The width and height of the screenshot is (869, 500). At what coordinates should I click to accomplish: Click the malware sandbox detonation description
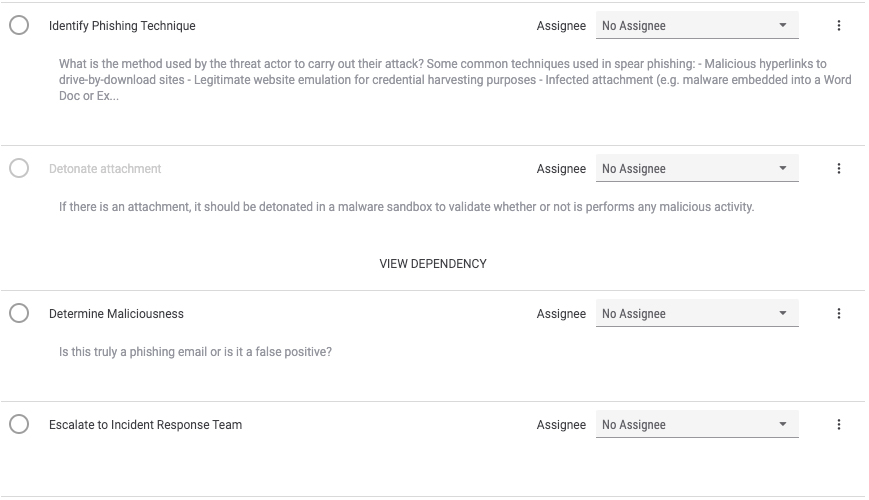(406, 207)
